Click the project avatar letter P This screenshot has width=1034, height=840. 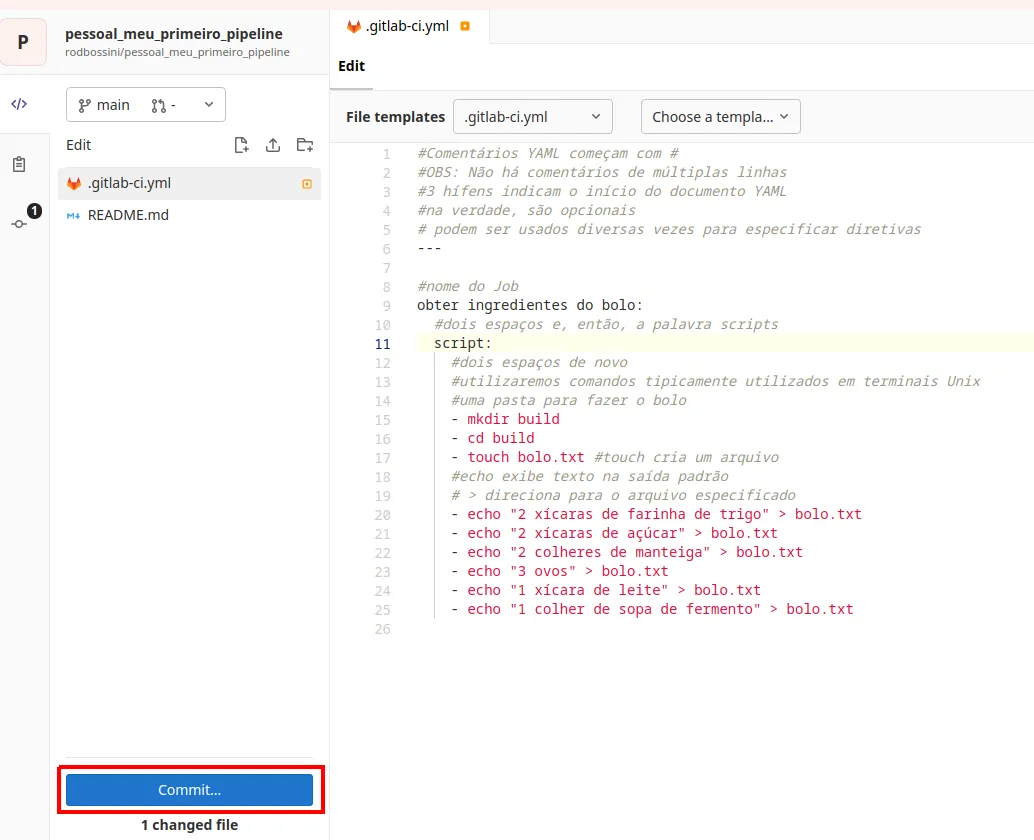coord(23,42)
